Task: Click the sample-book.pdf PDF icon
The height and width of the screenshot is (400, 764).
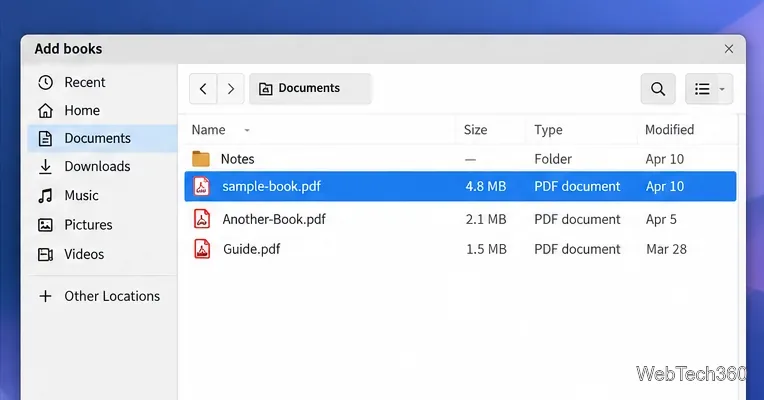Action: (202, 186)
